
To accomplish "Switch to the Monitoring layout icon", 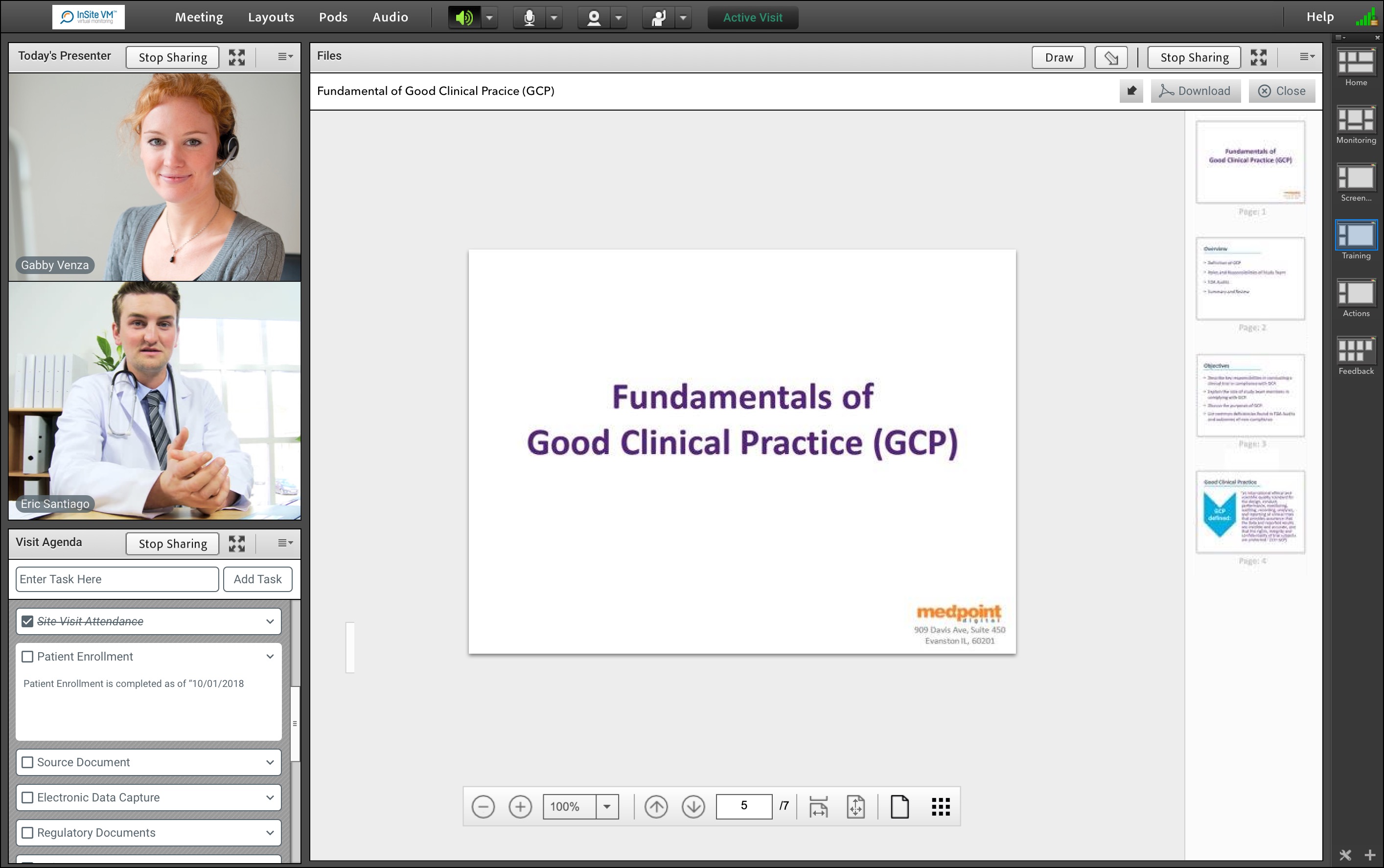I will [1356, 120].
